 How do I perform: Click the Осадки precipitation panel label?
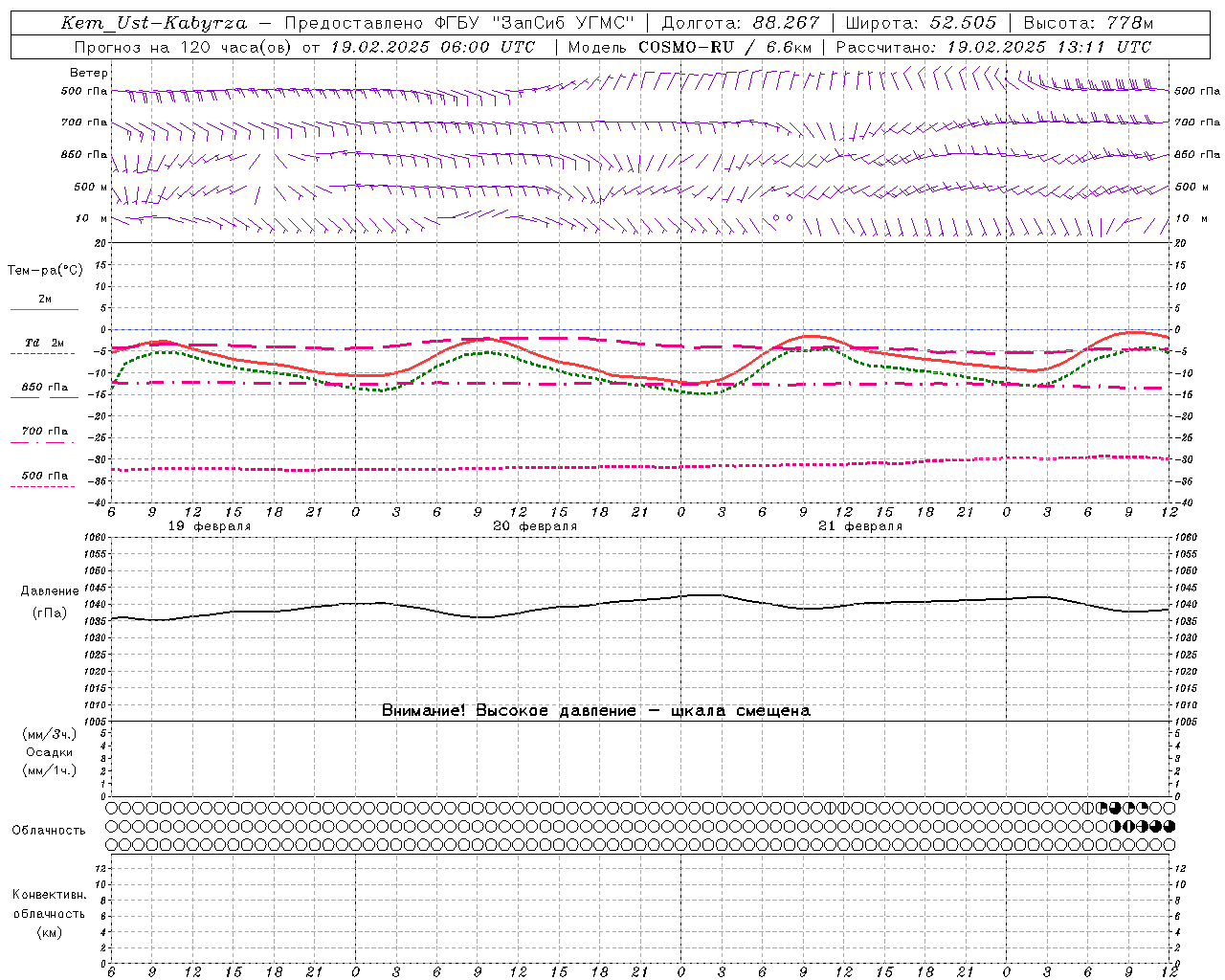coord(50,752)
